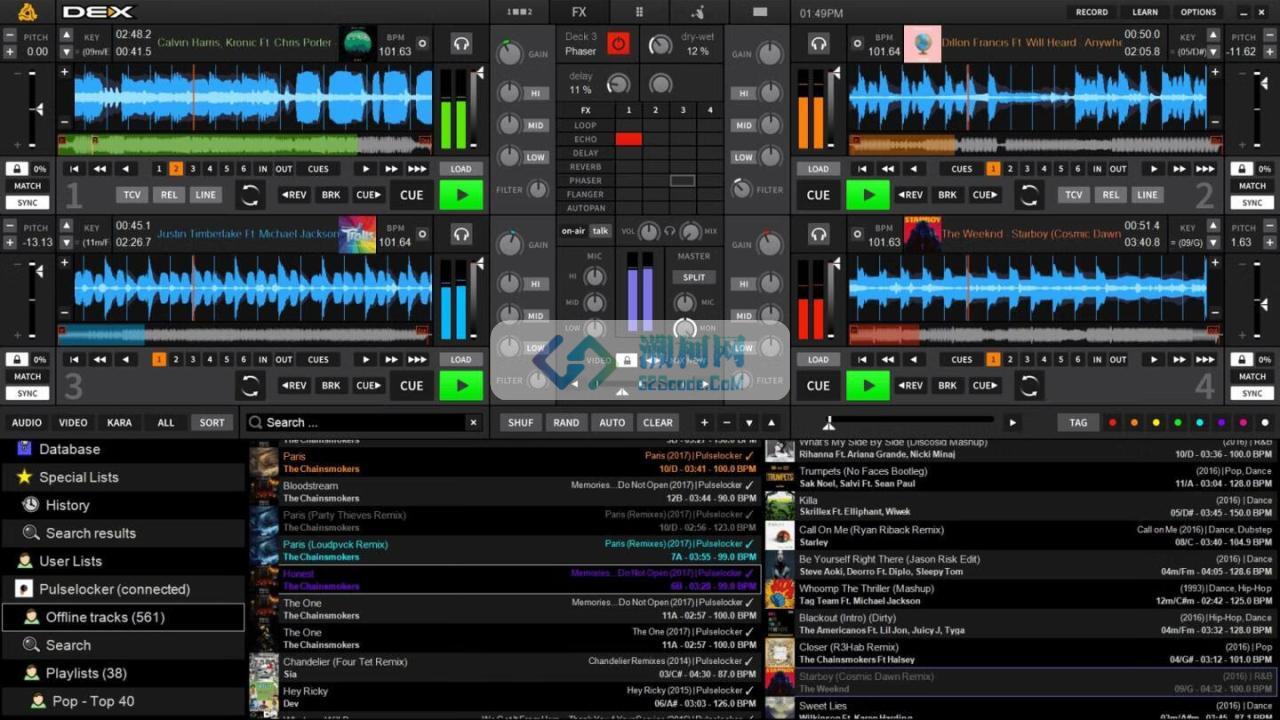Click the minus icon beside CLEAR
This screenshot has height=720, width=1280.
pos(727,423)
